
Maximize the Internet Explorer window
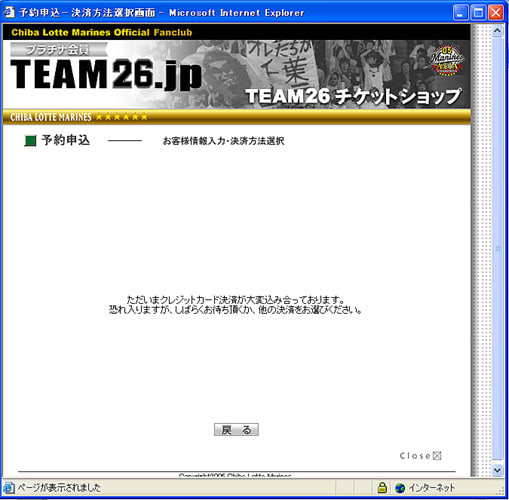[x=478, y=13]
